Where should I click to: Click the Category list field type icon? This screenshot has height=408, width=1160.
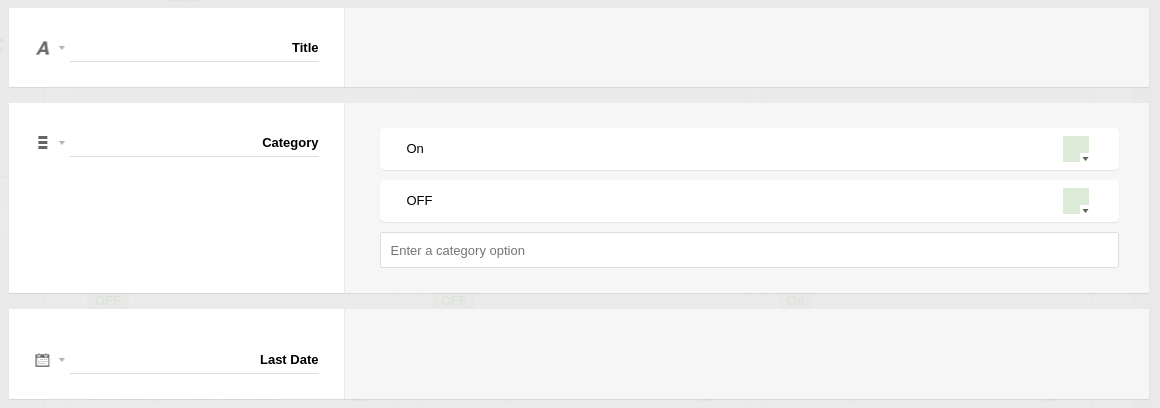(x=43, y=143)
